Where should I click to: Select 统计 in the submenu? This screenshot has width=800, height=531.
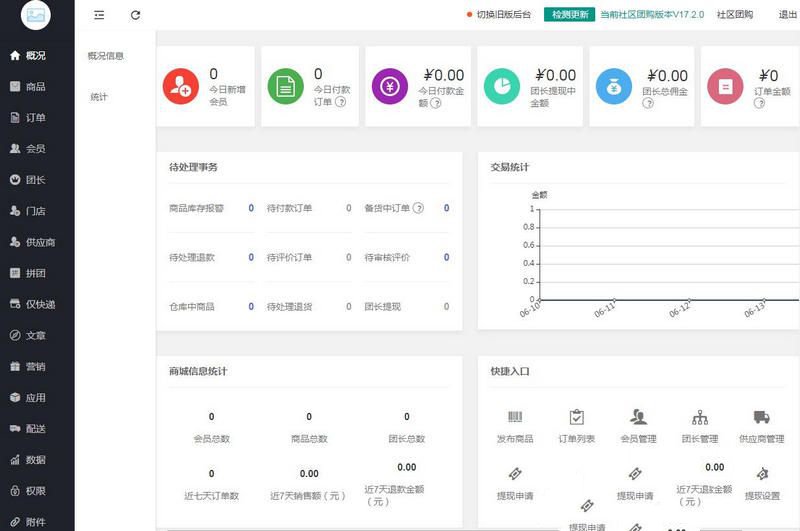(98, 96)
